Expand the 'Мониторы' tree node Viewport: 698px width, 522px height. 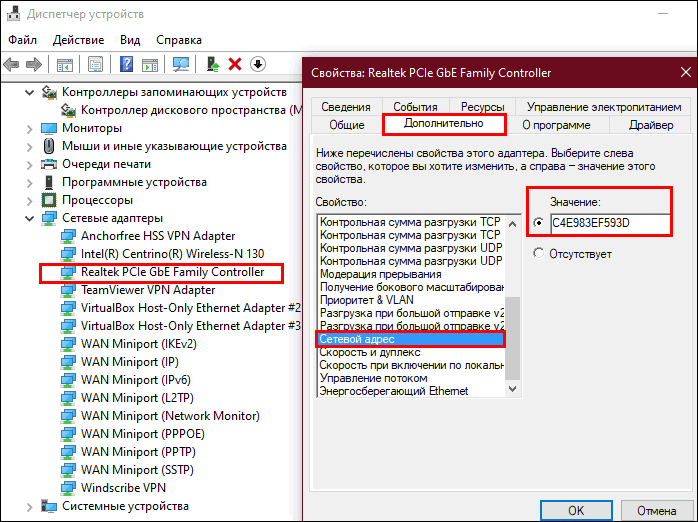pos(29,129)
